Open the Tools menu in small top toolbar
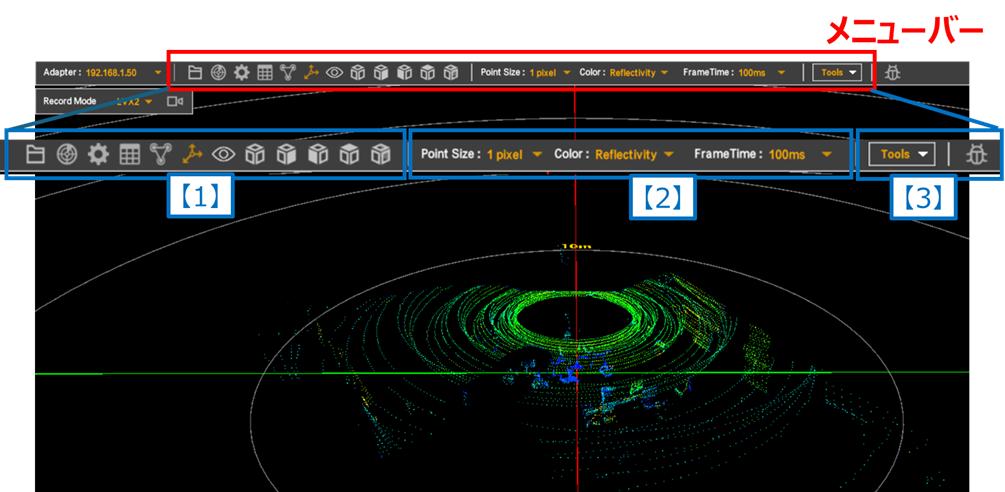The image size is (1005, 492). coord(836,72)
